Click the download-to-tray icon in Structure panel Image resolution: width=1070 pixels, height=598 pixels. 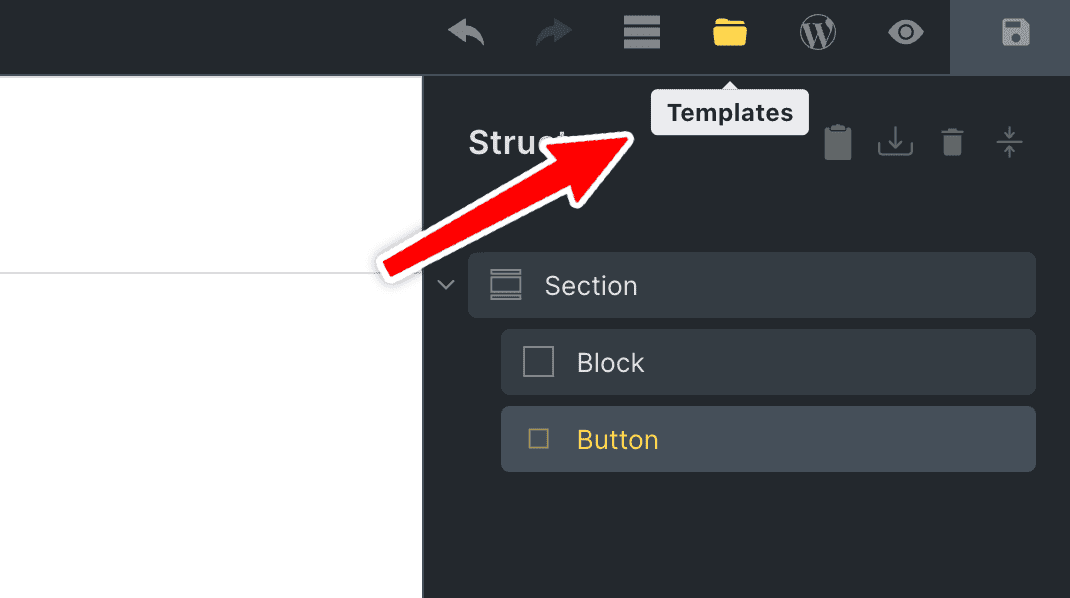coord(895,143)
